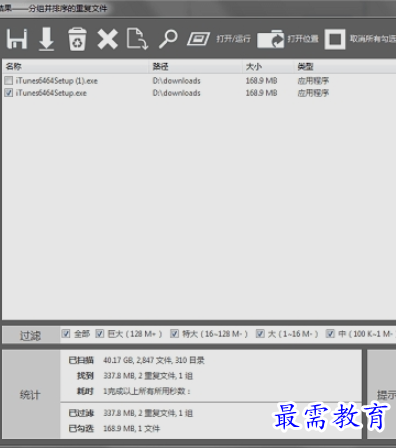Click the 过滤 panel label

(x=30, y=336)
